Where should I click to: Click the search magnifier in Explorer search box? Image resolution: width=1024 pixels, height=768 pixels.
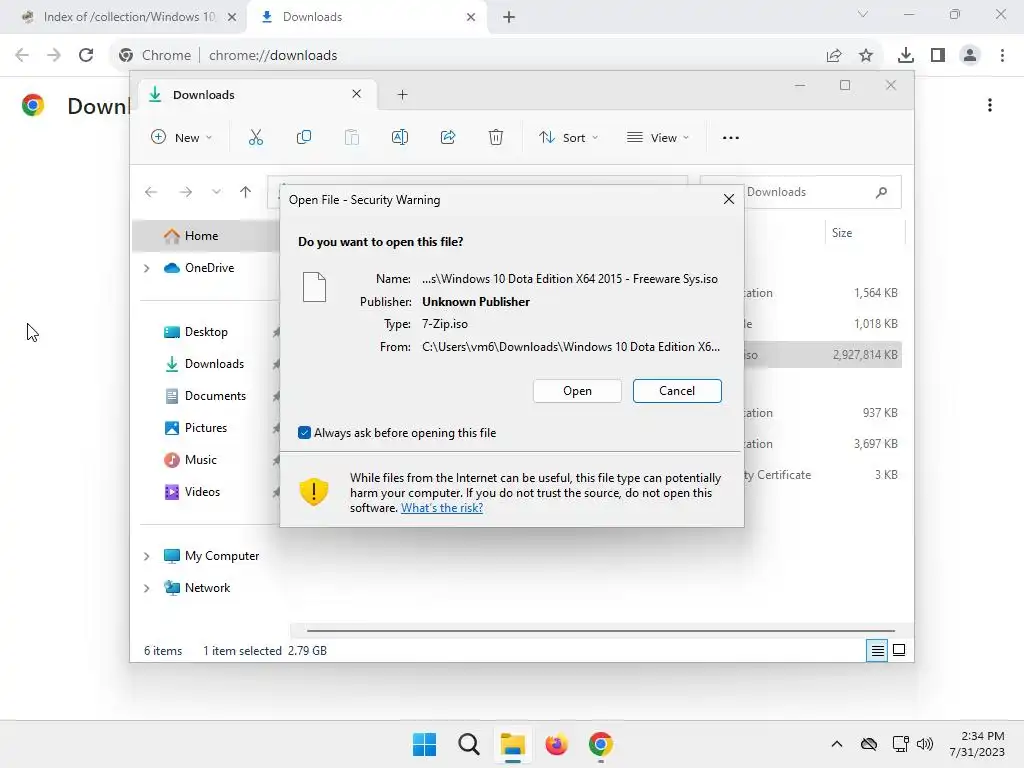tap(882, 192)
